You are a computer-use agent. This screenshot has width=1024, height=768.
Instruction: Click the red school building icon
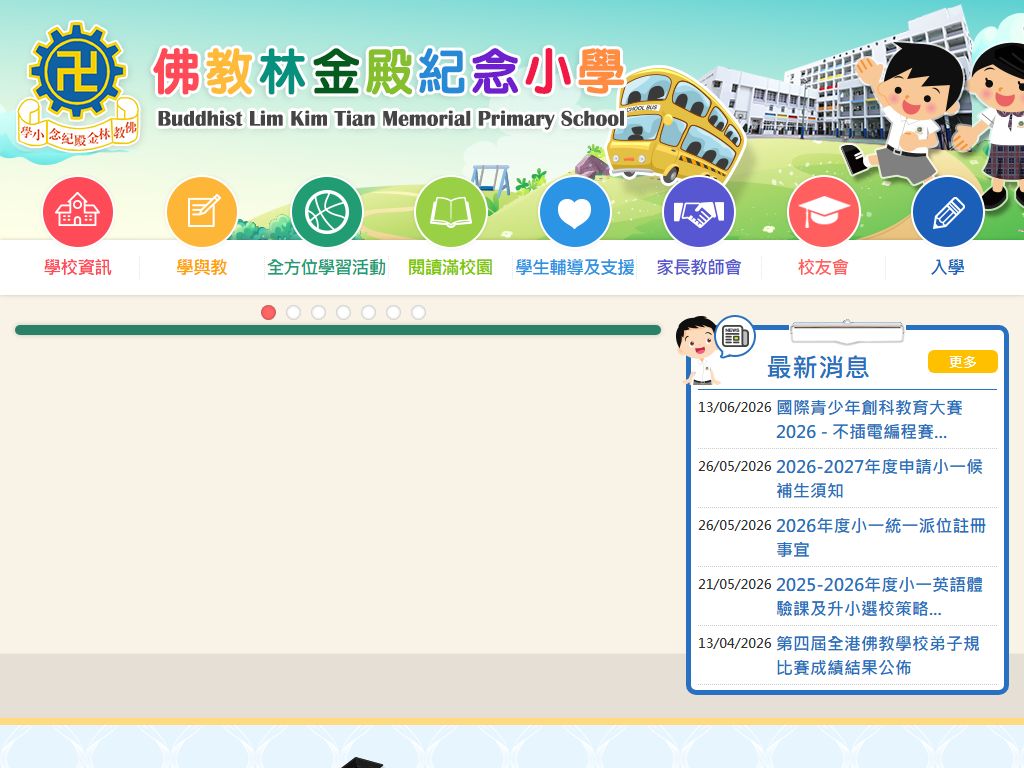(78, 212)
